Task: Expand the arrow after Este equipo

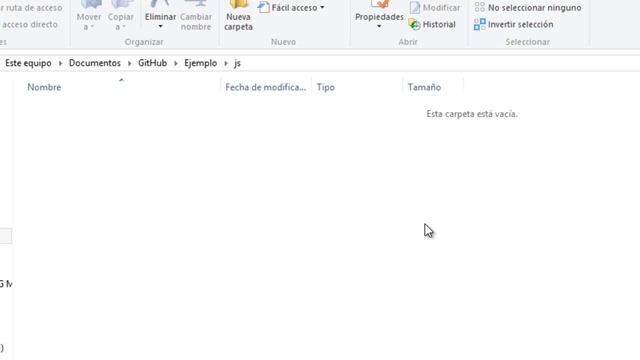Action: click(60, 63)
